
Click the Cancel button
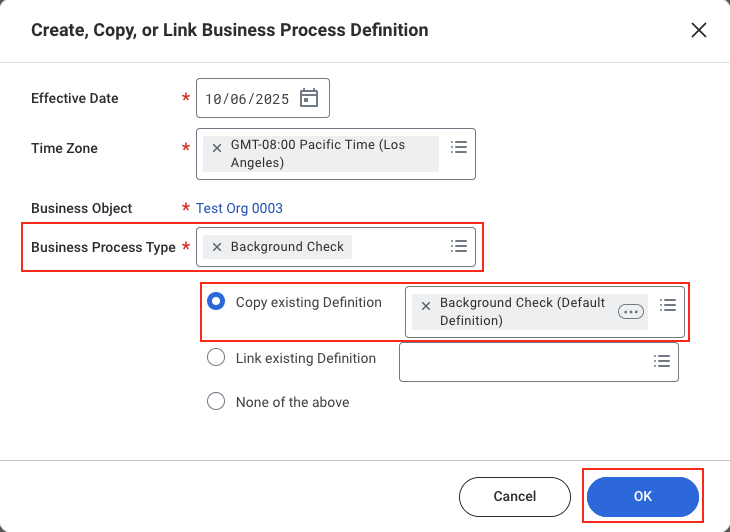click(x=515, y=497)
